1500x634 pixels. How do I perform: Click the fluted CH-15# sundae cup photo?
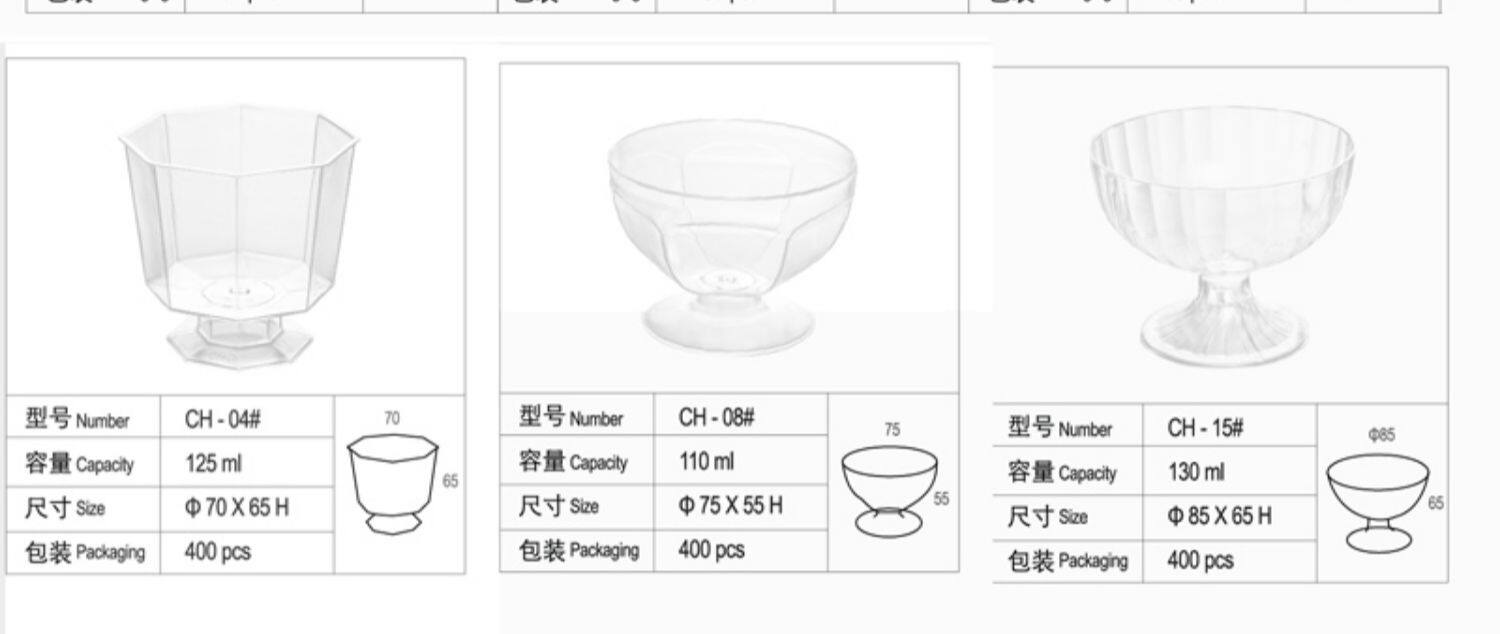tap(1222, 238)
